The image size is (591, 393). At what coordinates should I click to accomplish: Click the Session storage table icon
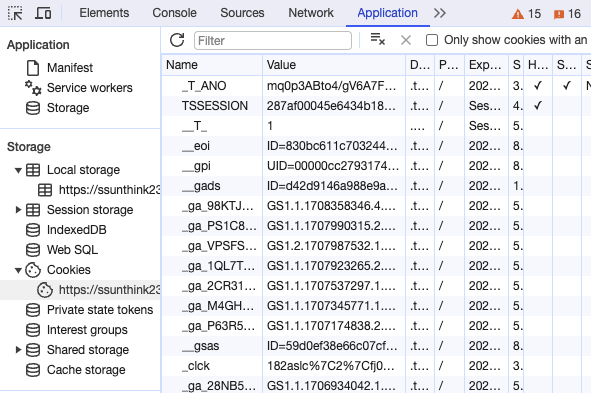[x=33, y=210]
